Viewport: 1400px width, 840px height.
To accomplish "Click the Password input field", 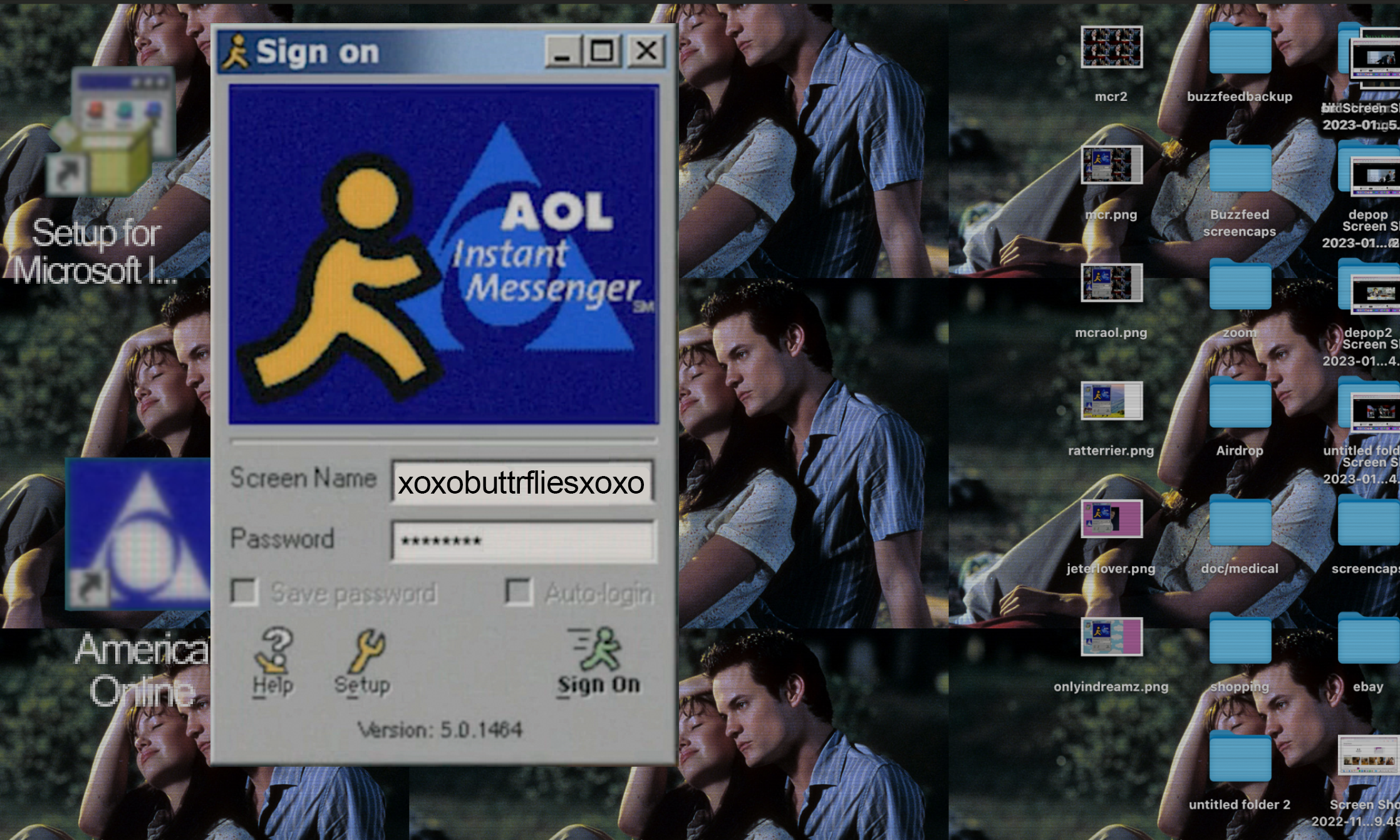I will (x=524, y=541).
